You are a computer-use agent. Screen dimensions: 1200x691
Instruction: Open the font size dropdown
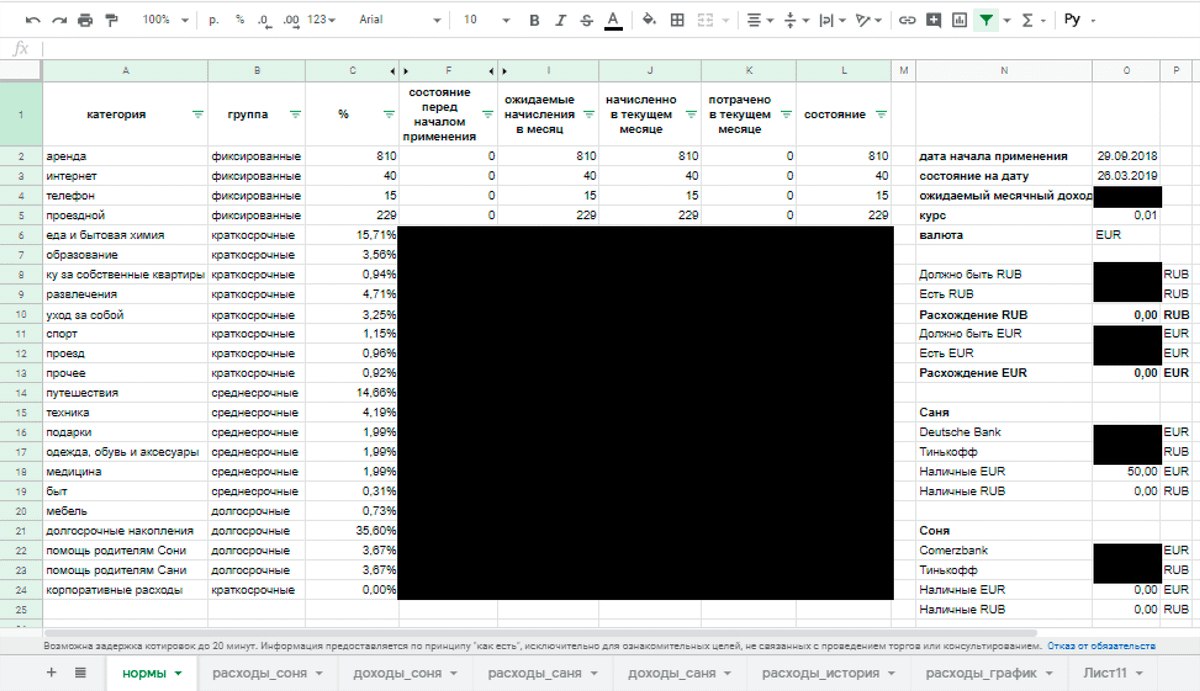click(486, 20)
